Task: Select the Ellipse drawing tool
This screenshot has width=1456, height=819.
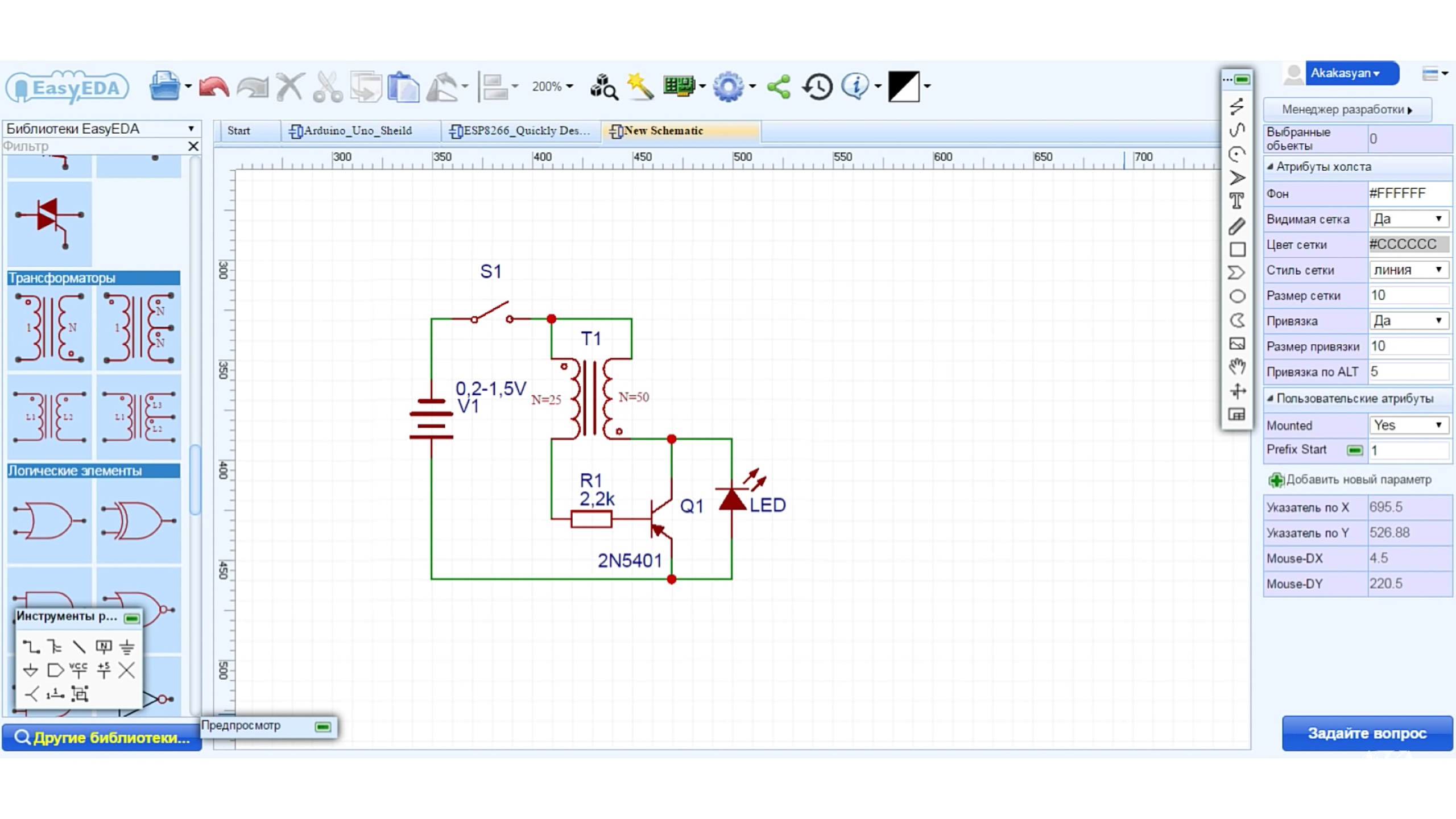Action: 1237,296
